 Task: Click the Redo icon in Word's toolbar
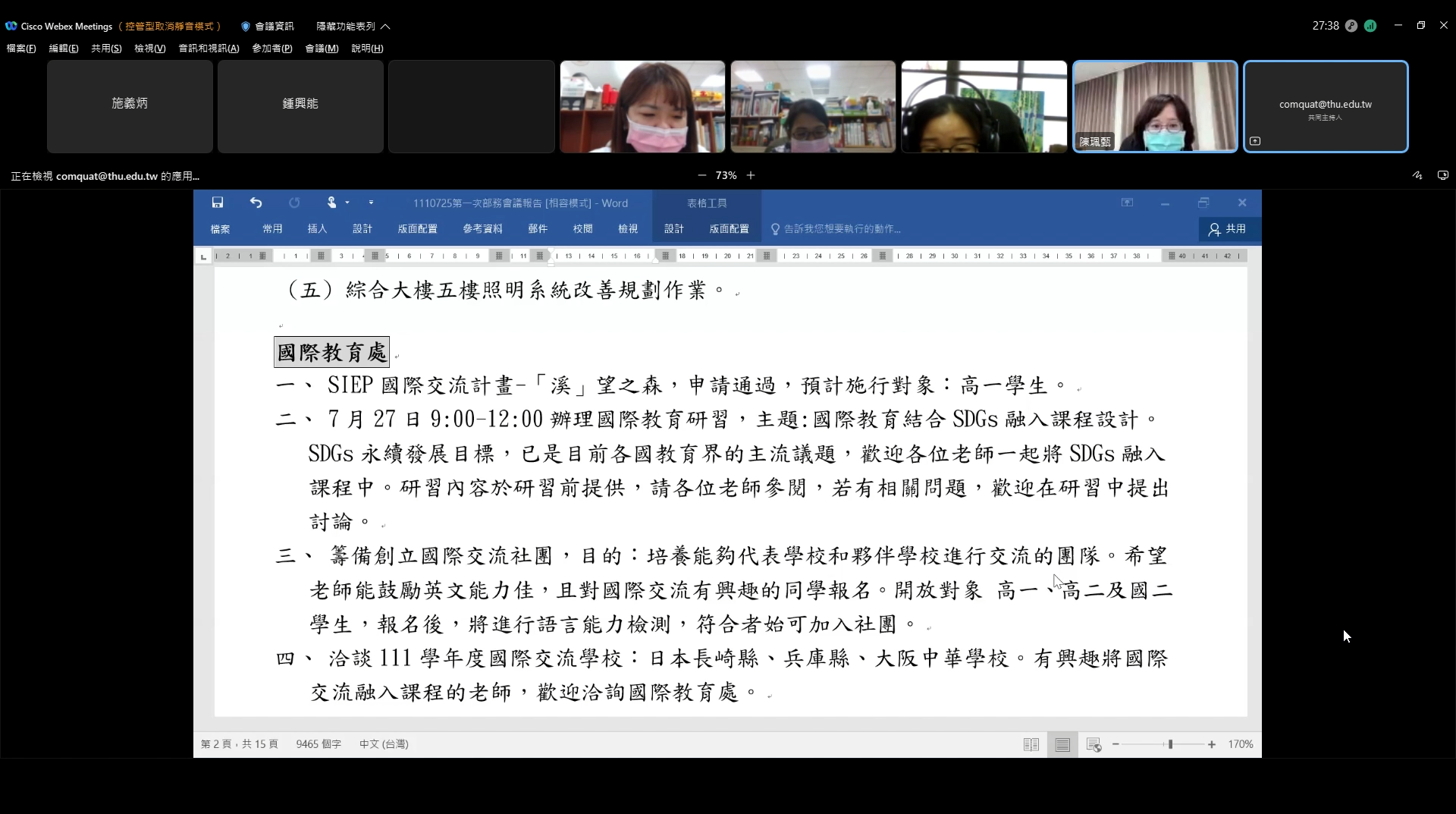(x=294, y=203)
